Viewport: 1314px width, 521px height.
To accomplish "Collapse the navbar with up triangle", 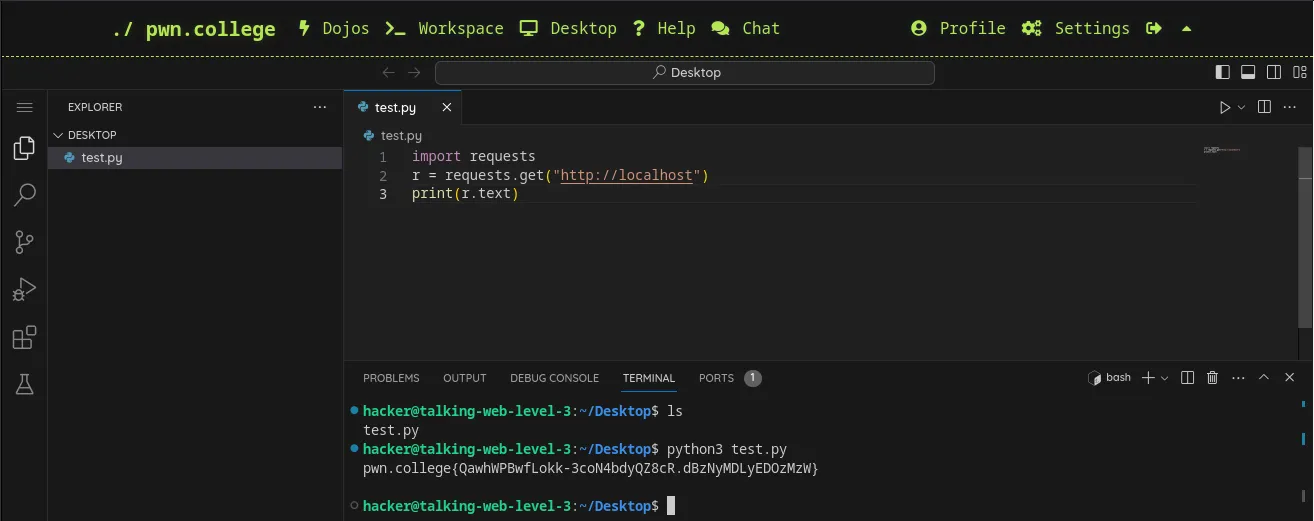I will click(x=1187, y=28).
